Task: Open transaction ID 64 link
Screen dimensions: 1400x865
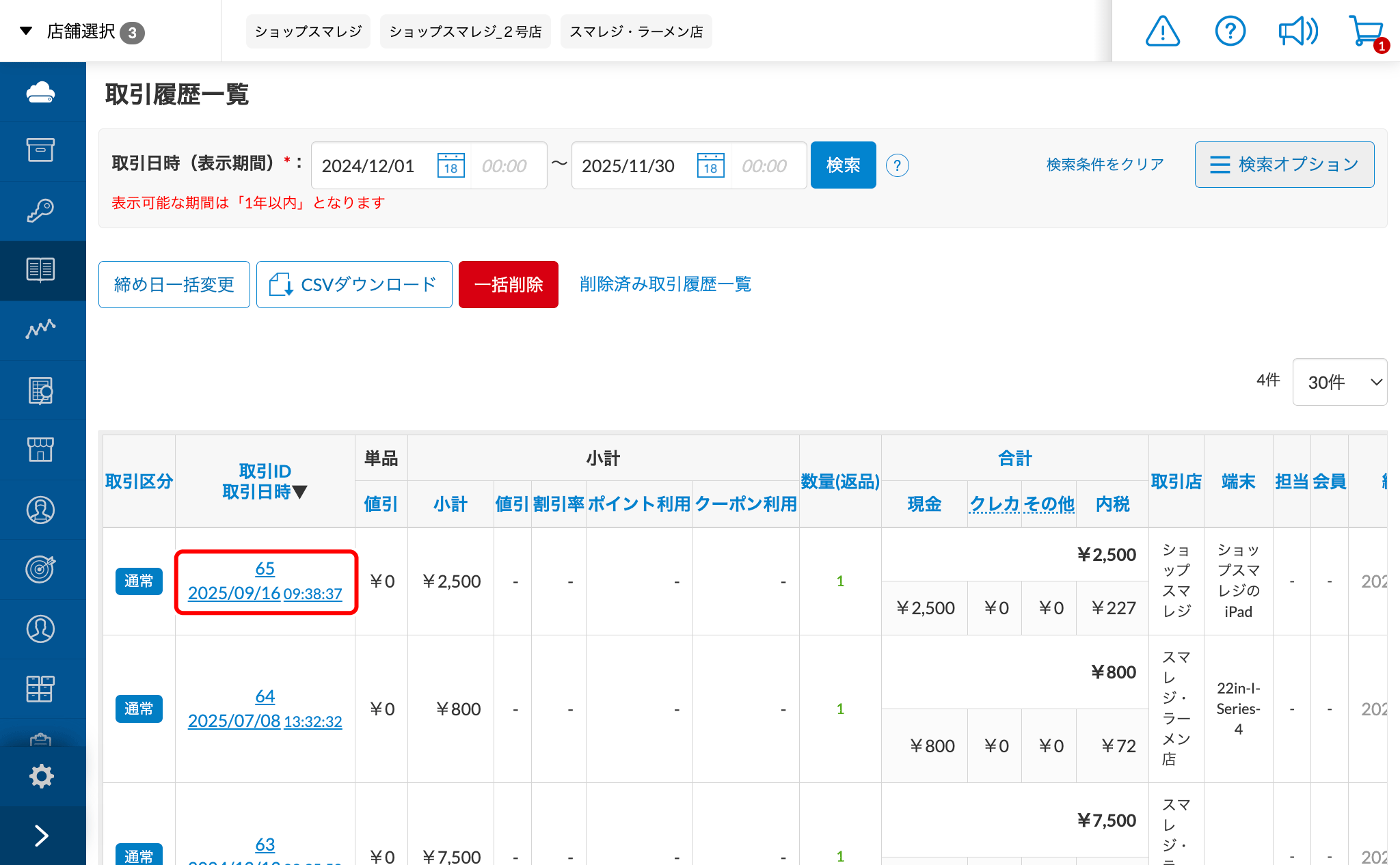Action: 265,696
